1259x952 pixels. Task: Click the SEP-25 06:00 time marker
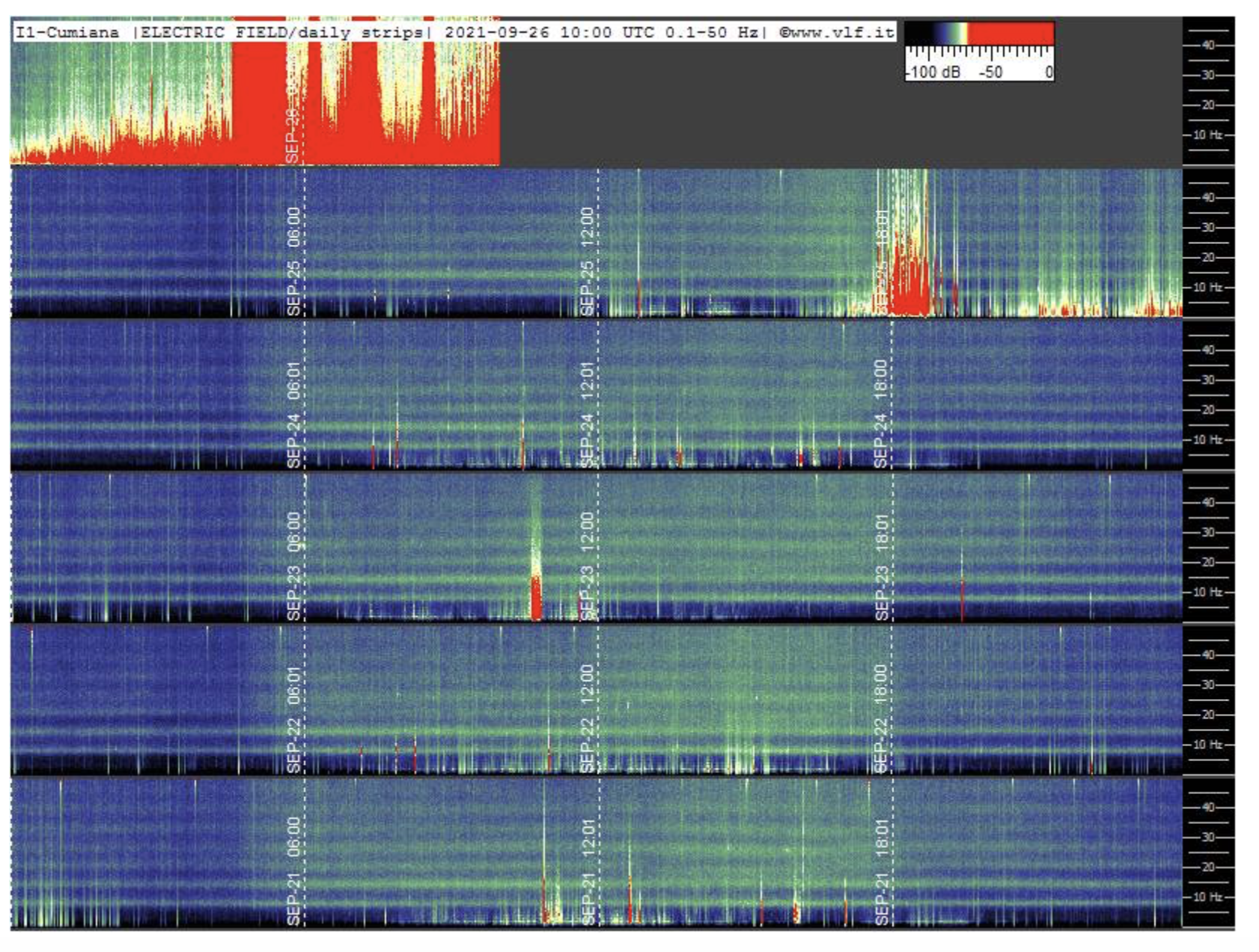(293, 261)
